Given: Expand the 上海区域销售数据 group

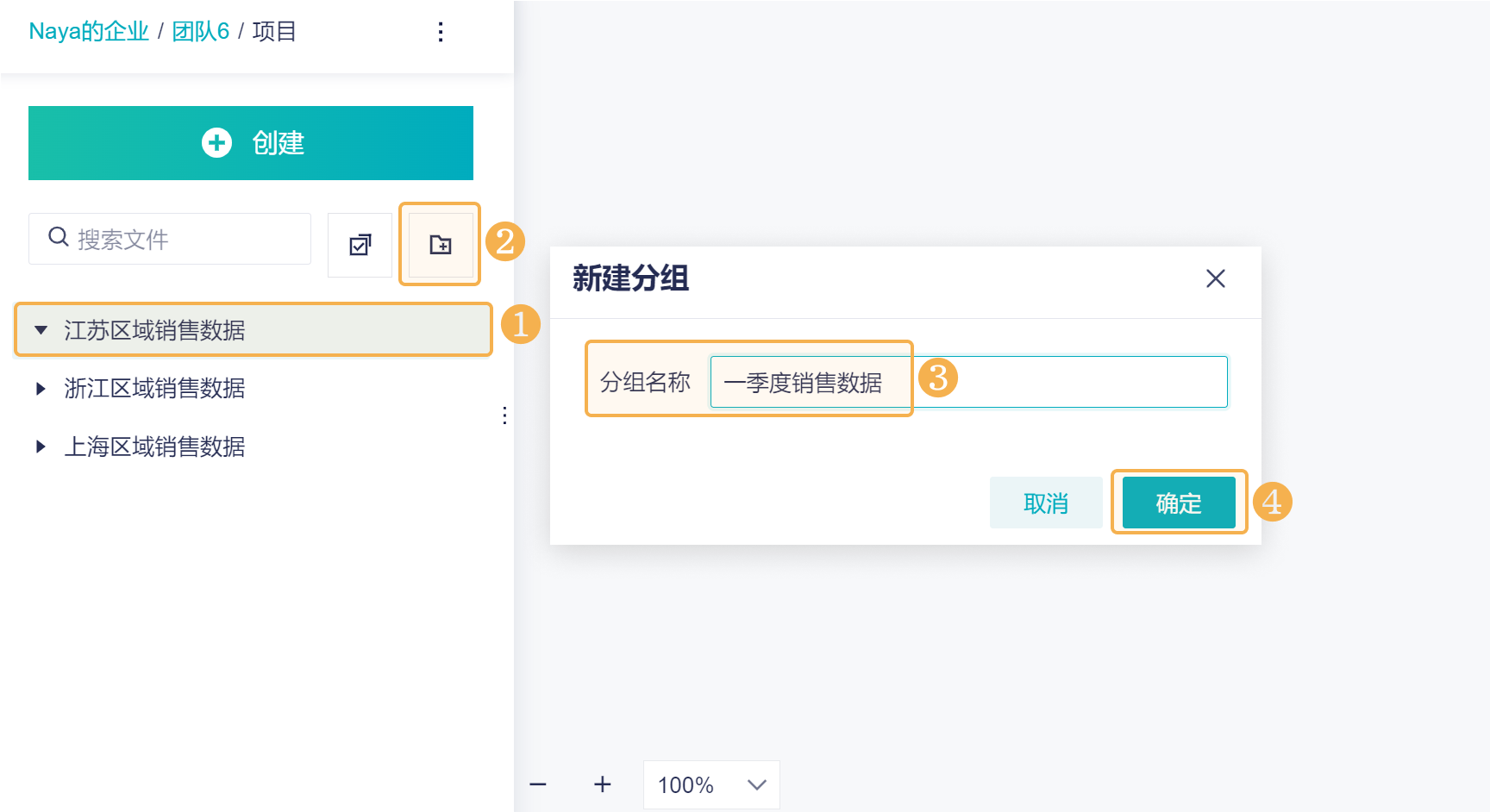Looking at the screenshot, I should 41,447.
